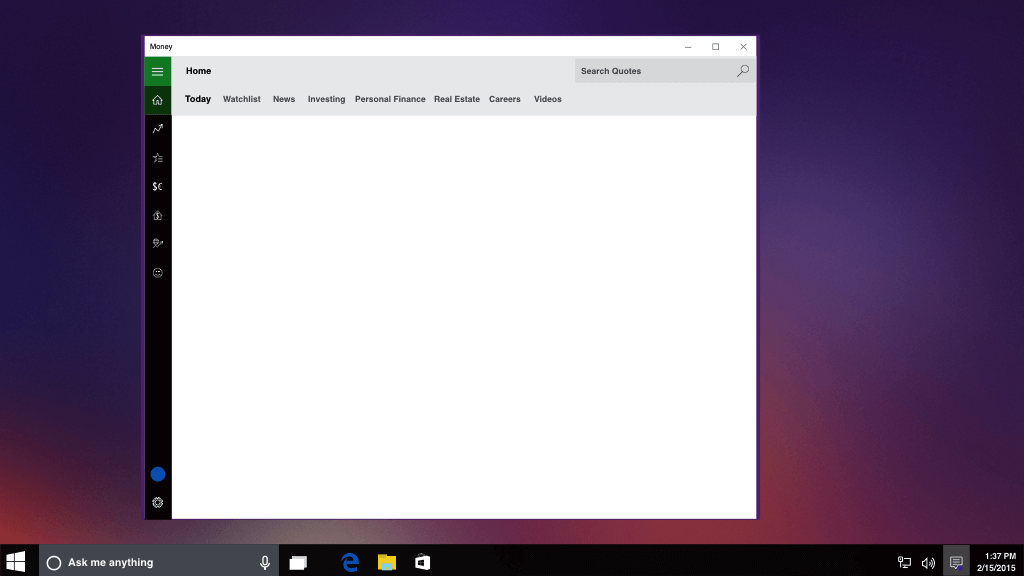Image resolution: width=1024 pixels, height=576 pixels.
Task: Open the Windows Start menu
Action: click(x=16, y=562)
